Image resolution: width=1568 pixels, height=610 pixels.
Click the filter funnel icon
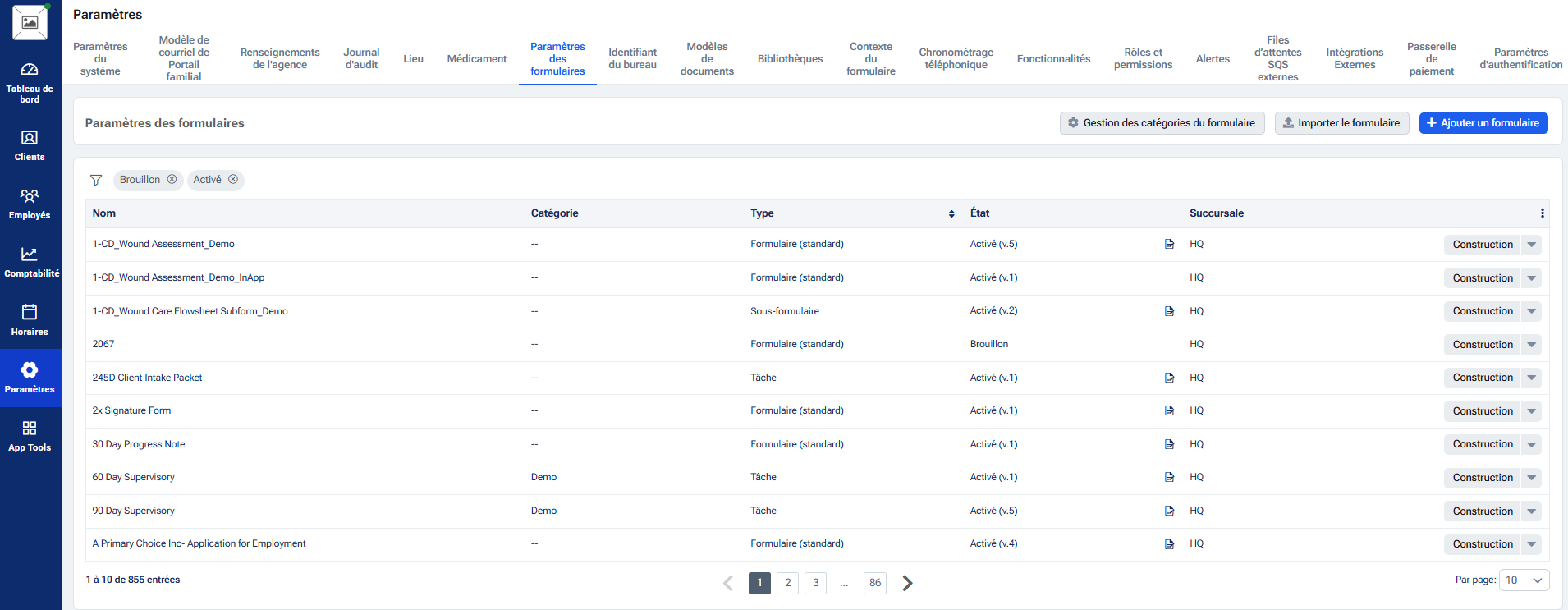tap(96, 180)
